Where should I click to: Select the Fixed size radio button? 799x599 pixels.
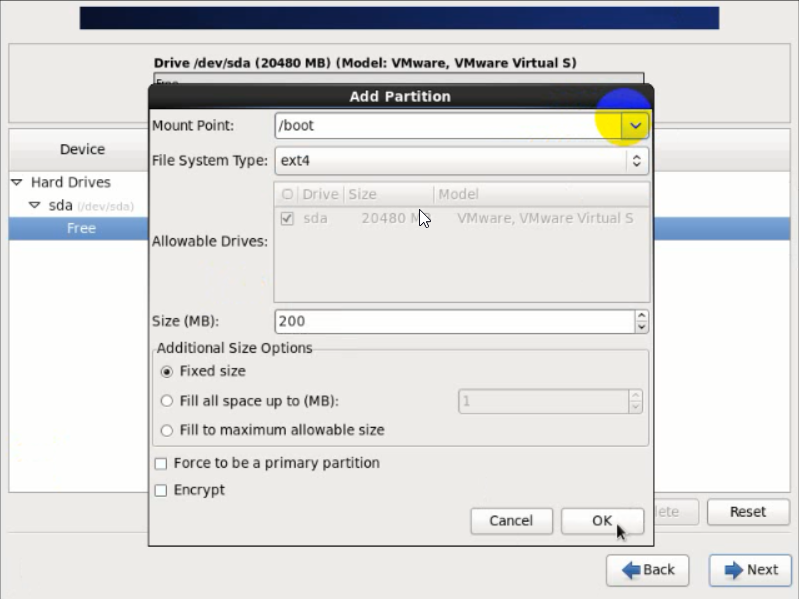coord(167,372)
